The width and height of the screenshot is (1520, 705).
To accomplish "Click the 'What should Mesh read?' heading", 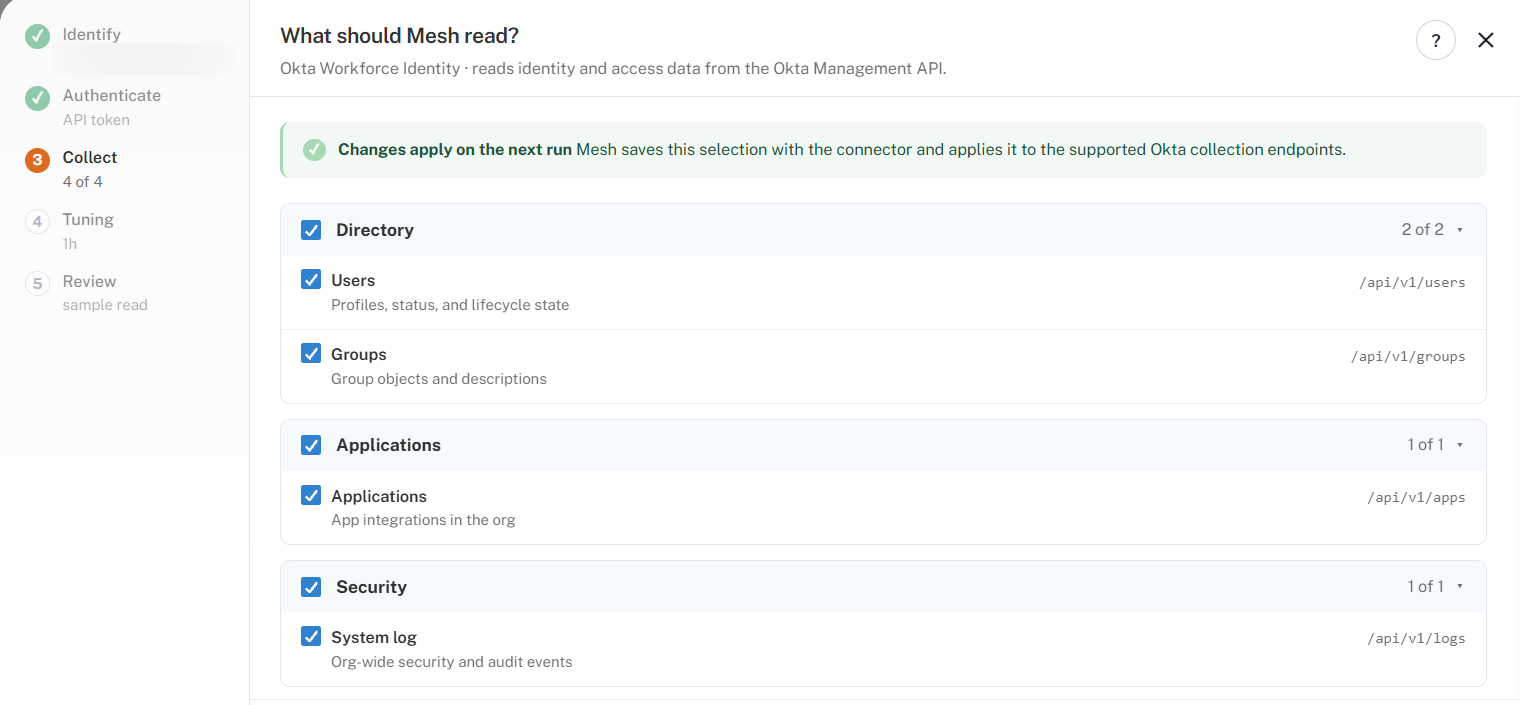I will click(400, 36).
